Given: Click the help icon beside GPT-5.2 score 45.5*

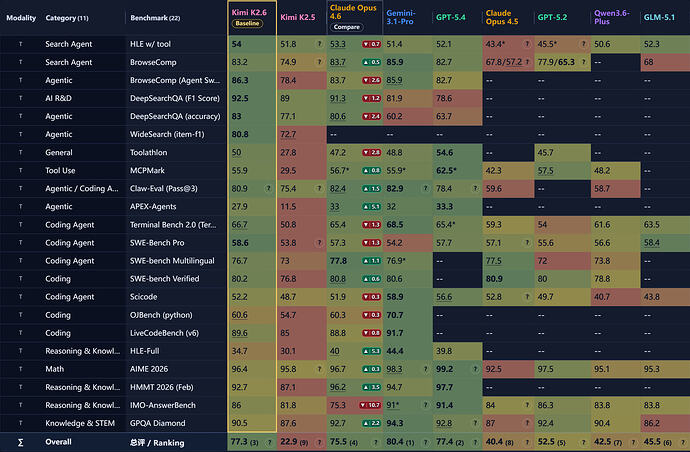Looking at the screenshot, I should pos(584,44).
